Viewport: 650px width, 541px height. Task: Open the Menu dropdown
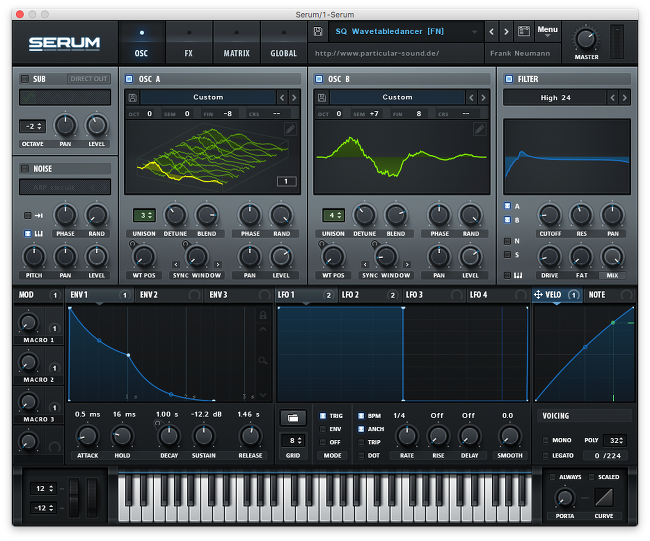click(548, 32)
